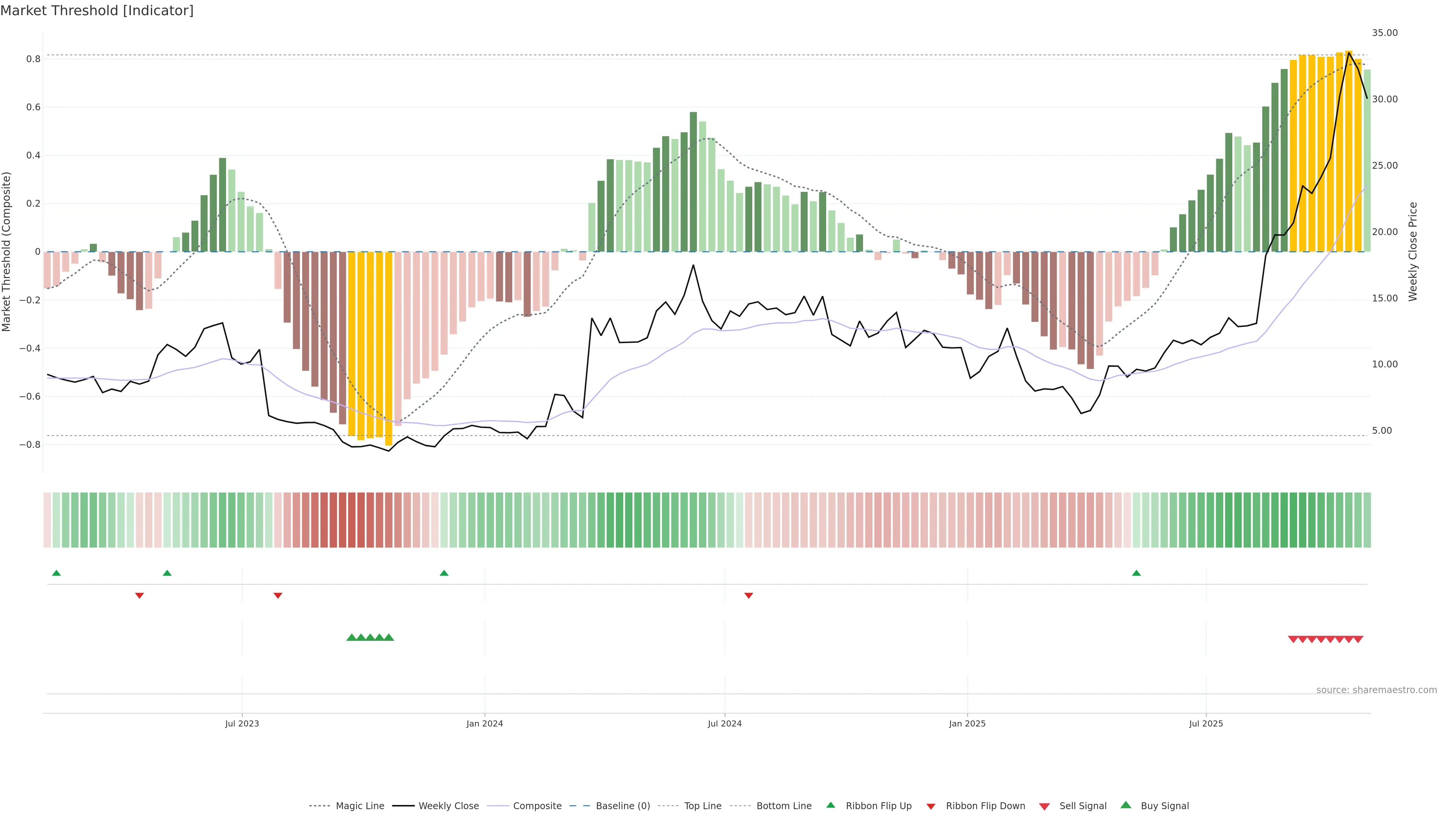Click the red flip-down marker after Jul 2024

748,595
